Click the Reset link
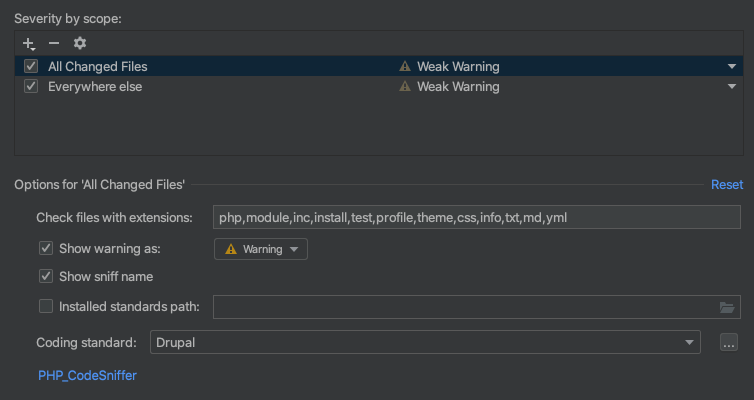The height and width of the screenshot is (400, 754). click(x=727, y=185)
